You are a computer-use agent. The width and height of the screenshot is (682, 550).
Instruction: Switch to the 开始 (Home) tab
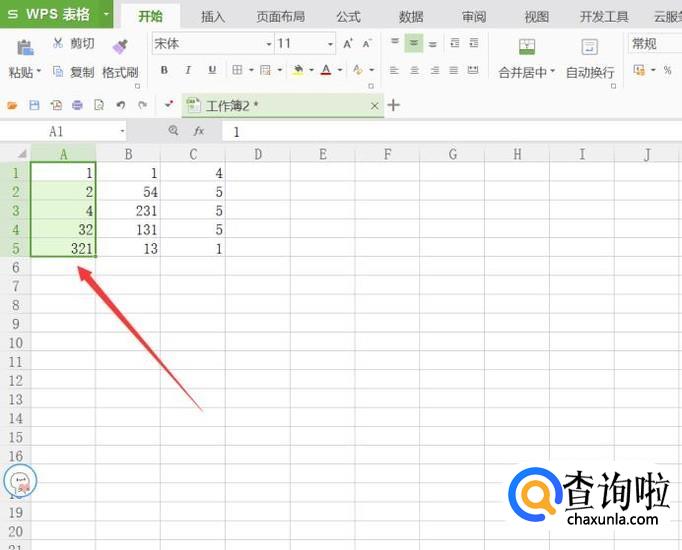[150, 17]
